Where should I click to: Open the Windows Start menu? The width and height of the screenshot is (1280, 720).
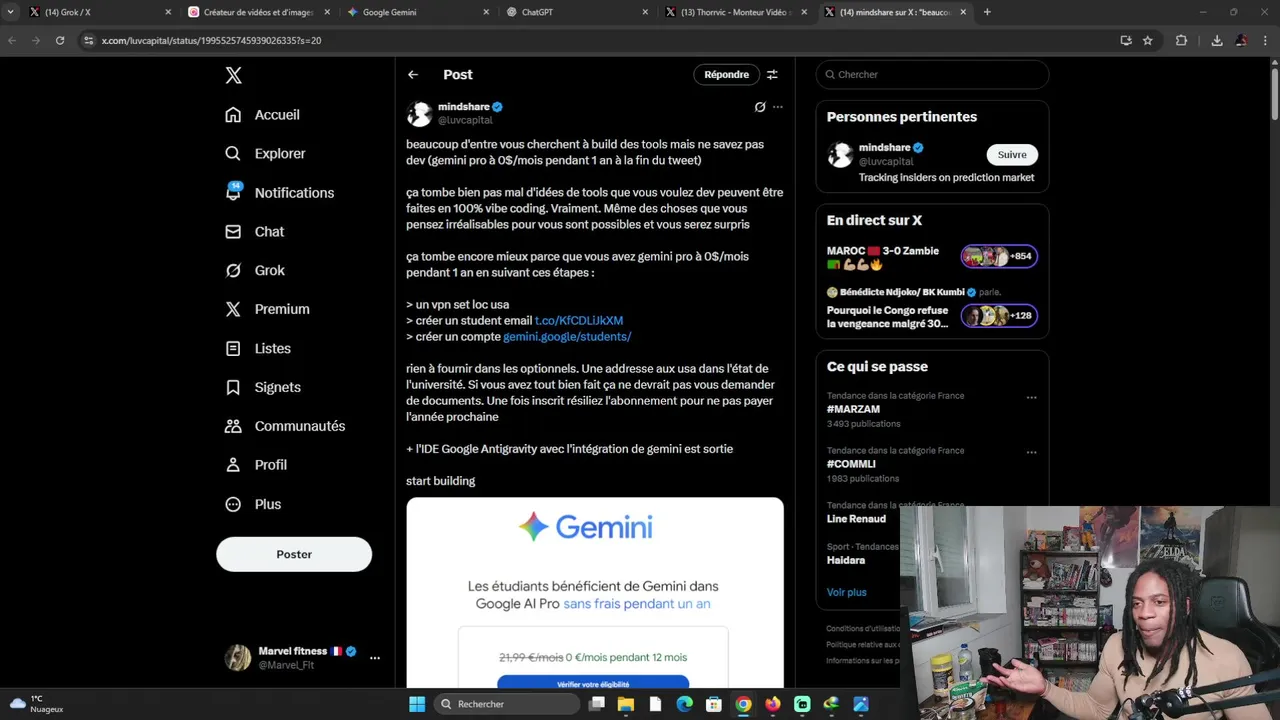point(417,704)
